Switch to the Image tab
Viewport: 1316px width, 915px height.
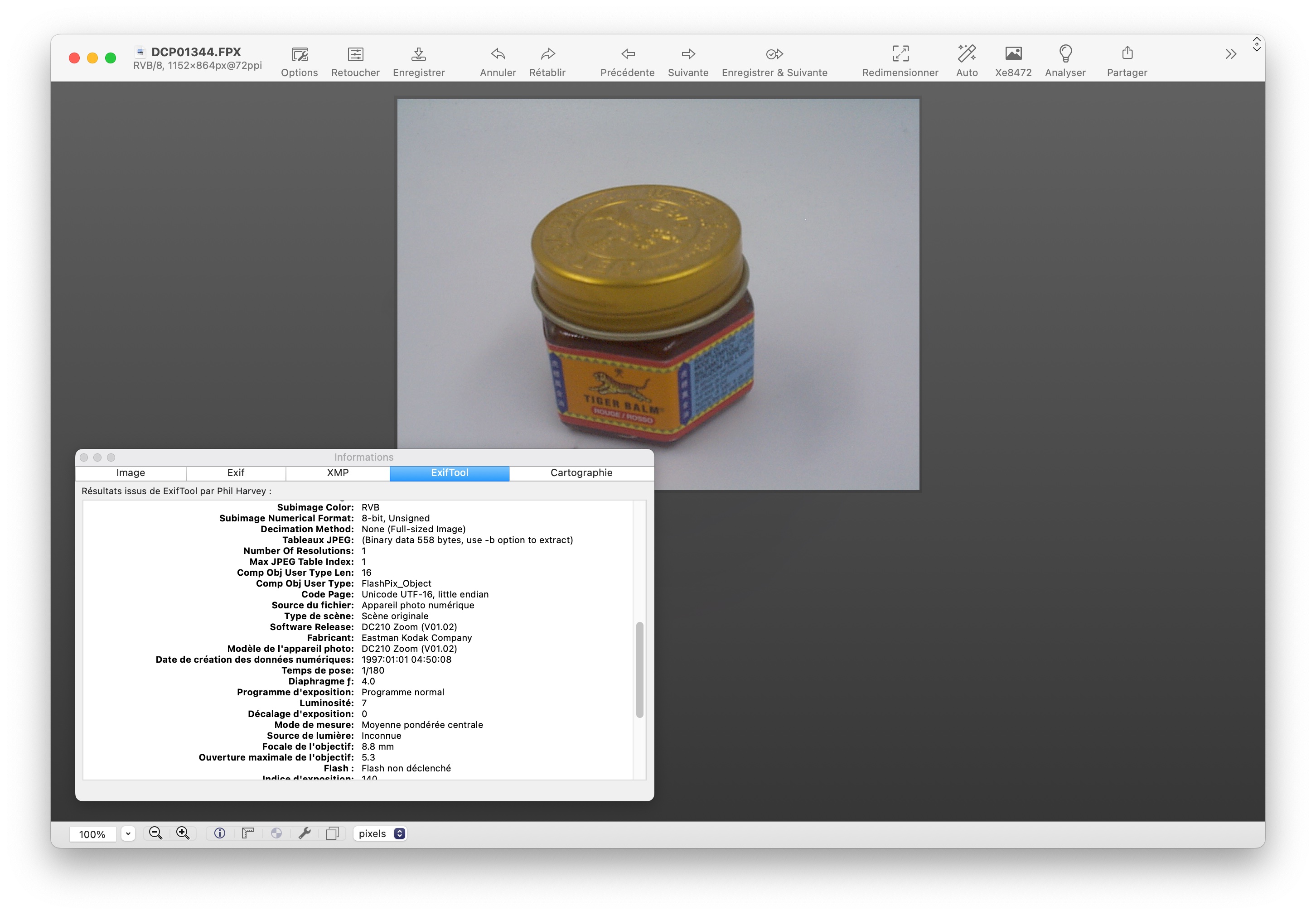131,473
